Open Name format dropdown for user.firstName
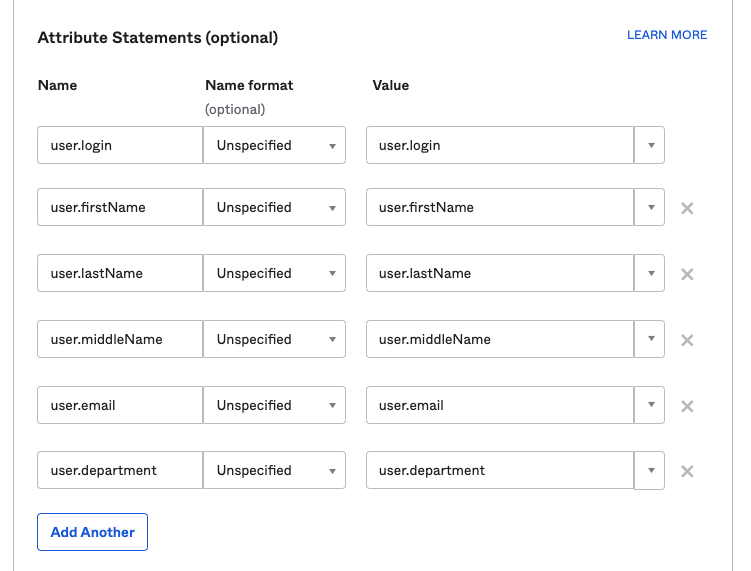Image resolution: width=751 pixels, height=571 pixels. pos(274,207)
